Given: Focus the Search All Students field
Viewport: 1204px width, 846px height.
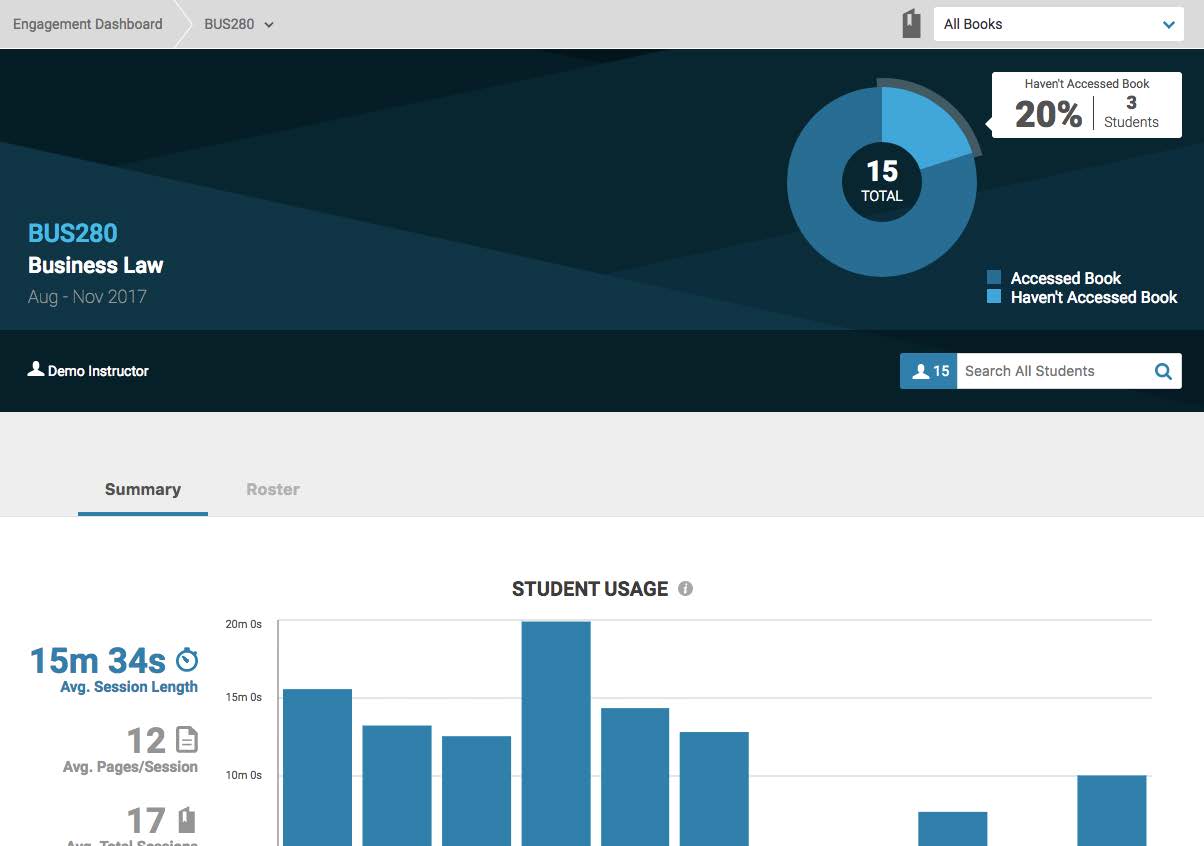Looking at the screenshot, I should pos(1055,371).
